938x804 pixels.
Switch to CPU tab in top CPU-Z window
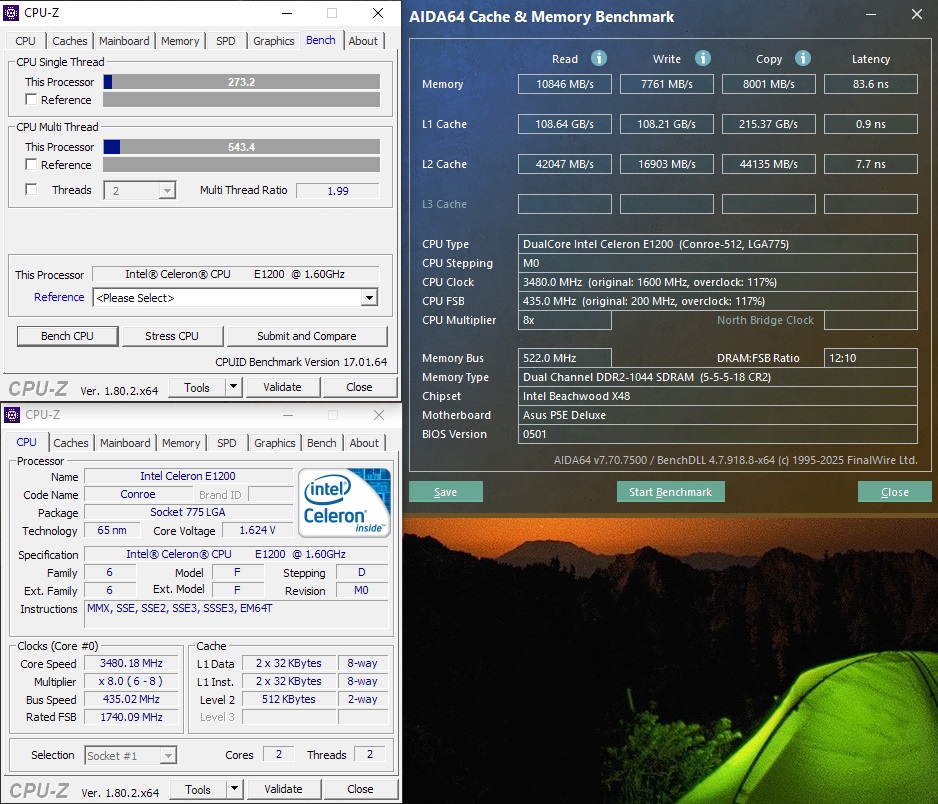coord(25,41)
